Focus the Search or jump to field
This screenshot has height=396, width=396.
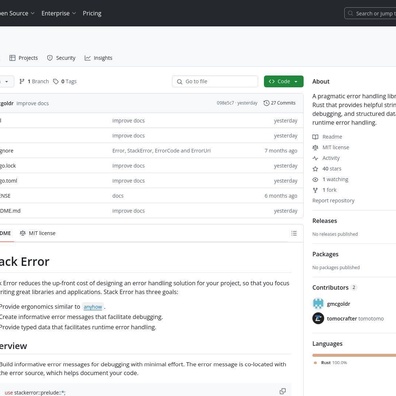point(370,13)
